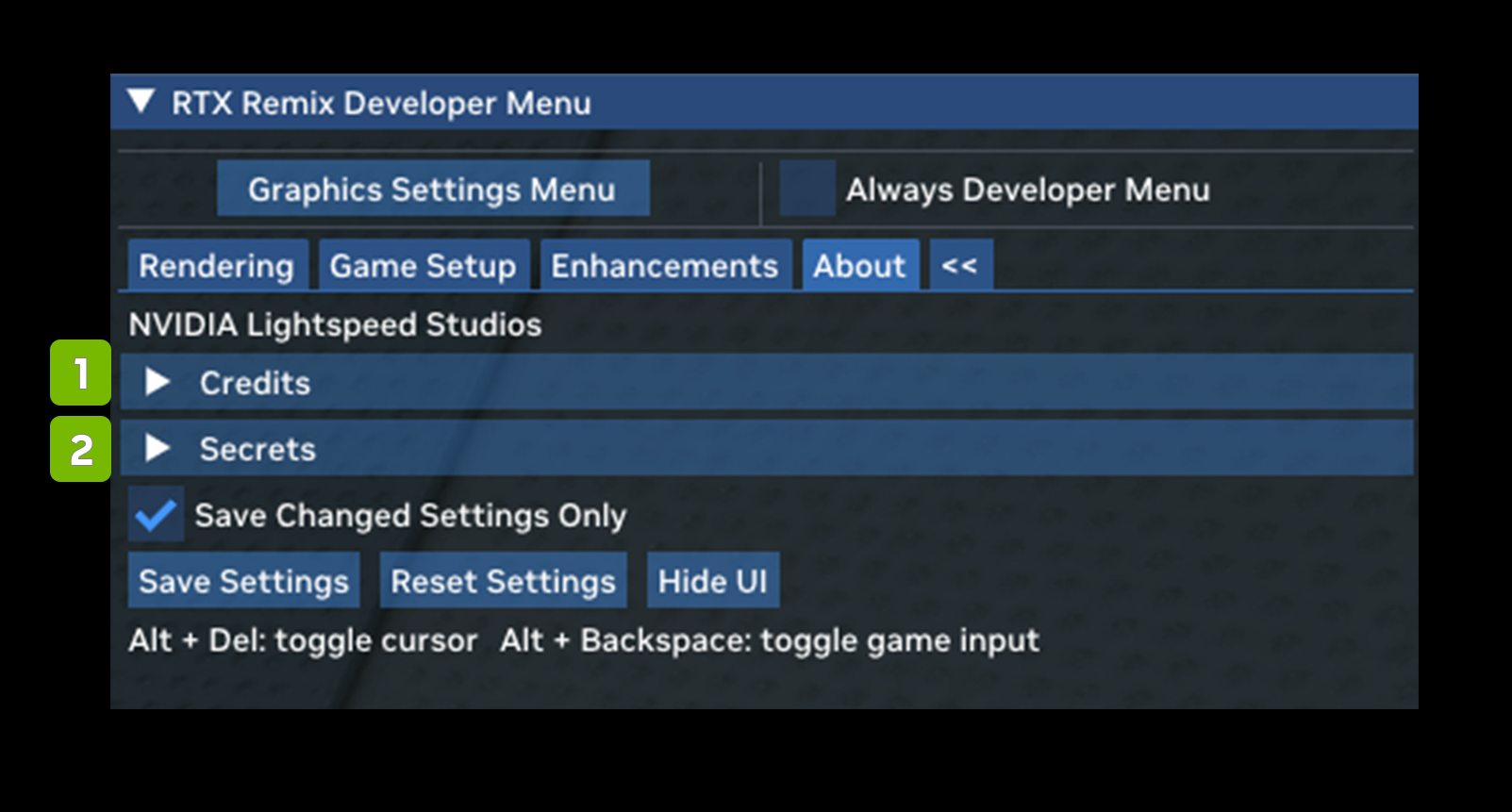Expand the Credits section
The width and height of the screenshot is (1512, 812).
(x=767, y=382)
